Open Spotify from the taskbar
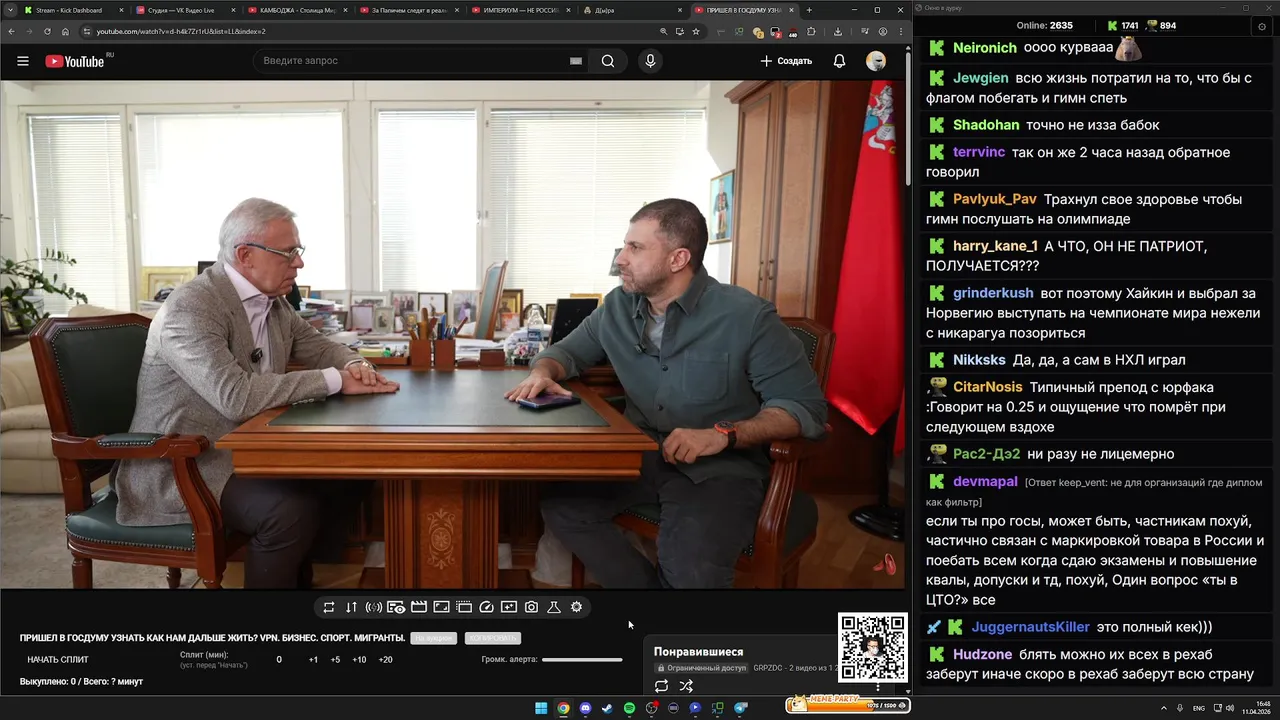Viewport: 1280px width, 720px height. pos(629,708)
